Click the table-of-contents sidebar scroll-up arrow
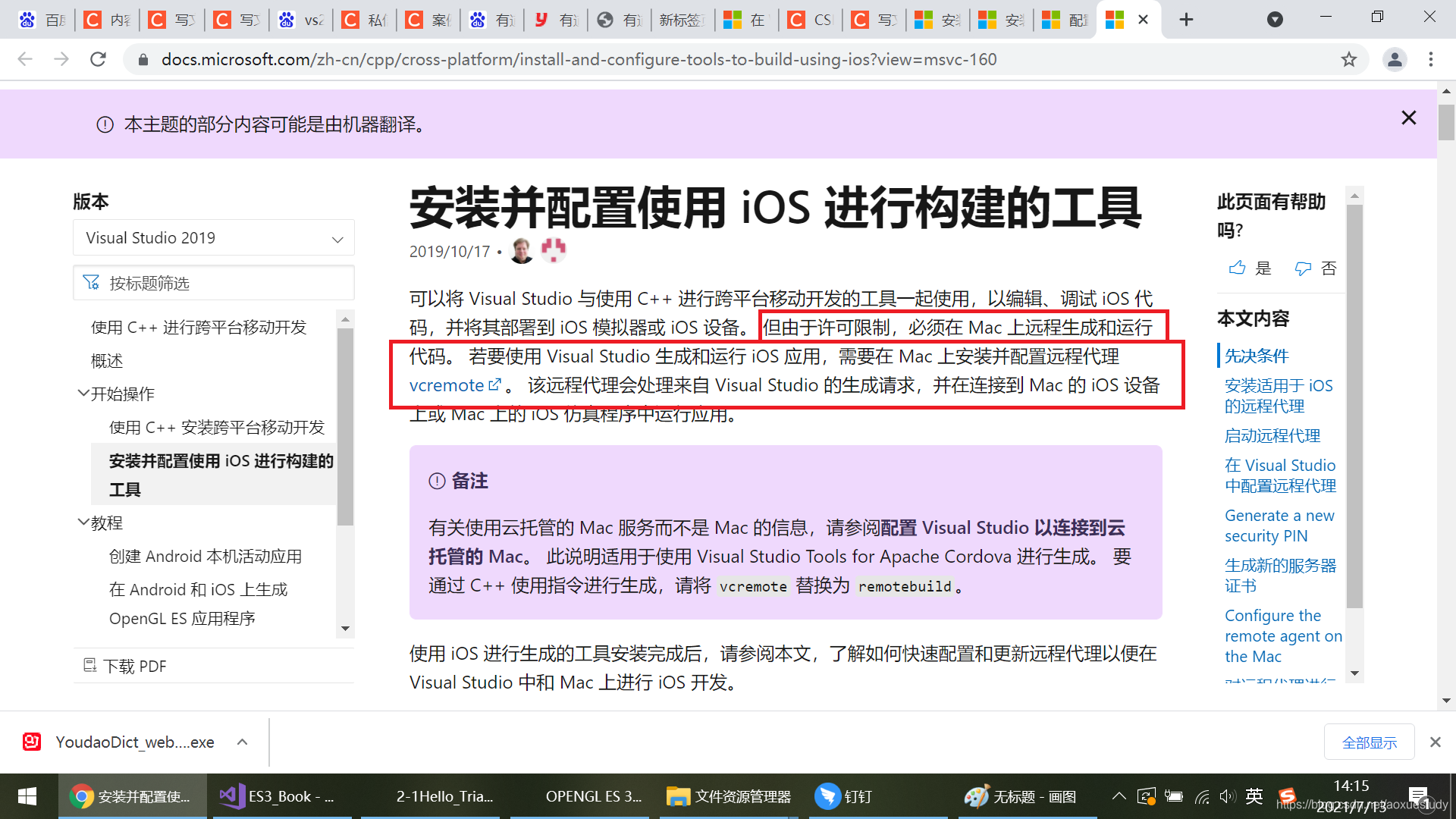Viewport: 1456px width, 819px height. coord(345,319)
